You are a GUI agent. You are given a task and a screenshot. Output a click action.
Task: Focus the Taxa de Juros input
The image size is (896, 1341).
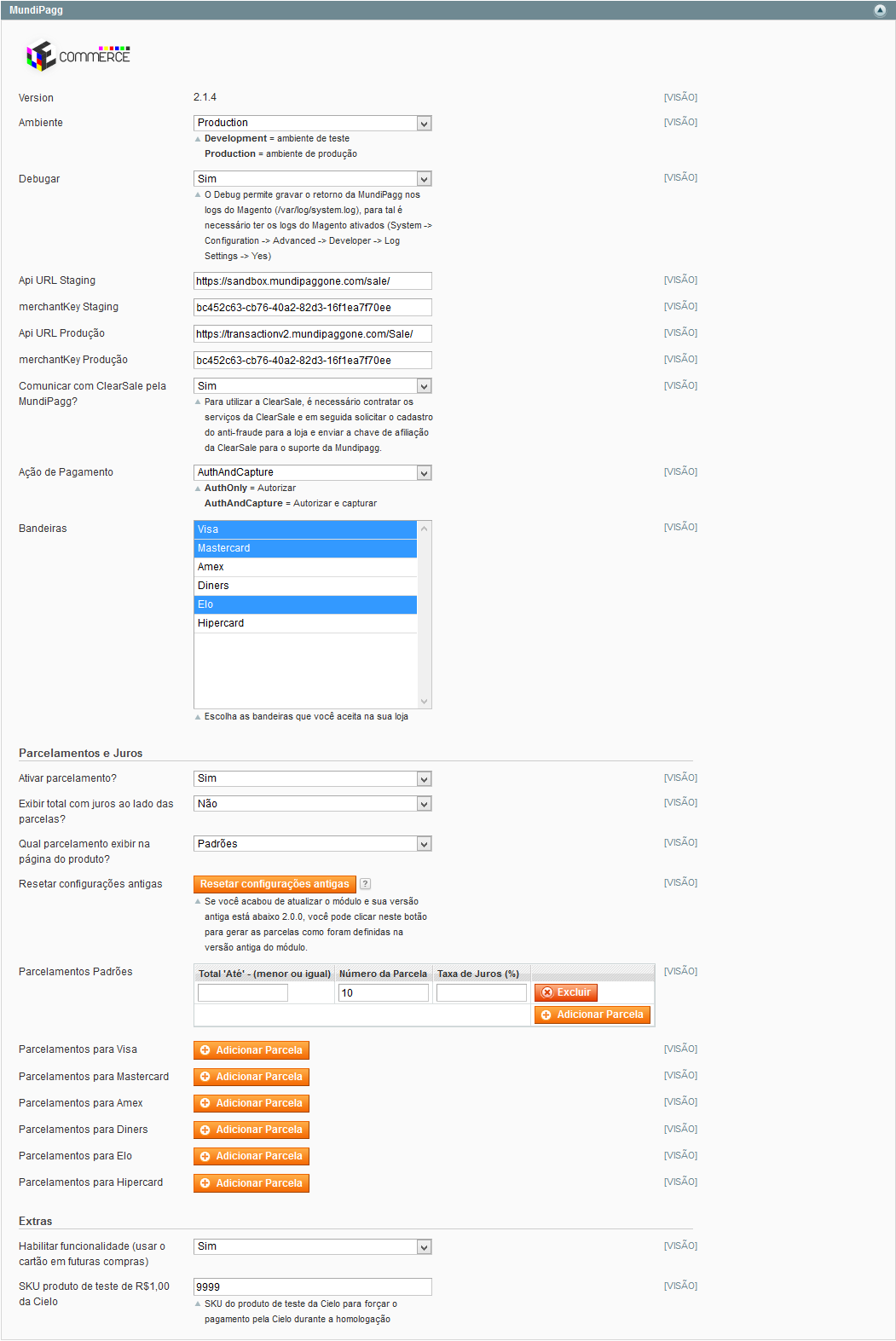[x=481, y=993]
